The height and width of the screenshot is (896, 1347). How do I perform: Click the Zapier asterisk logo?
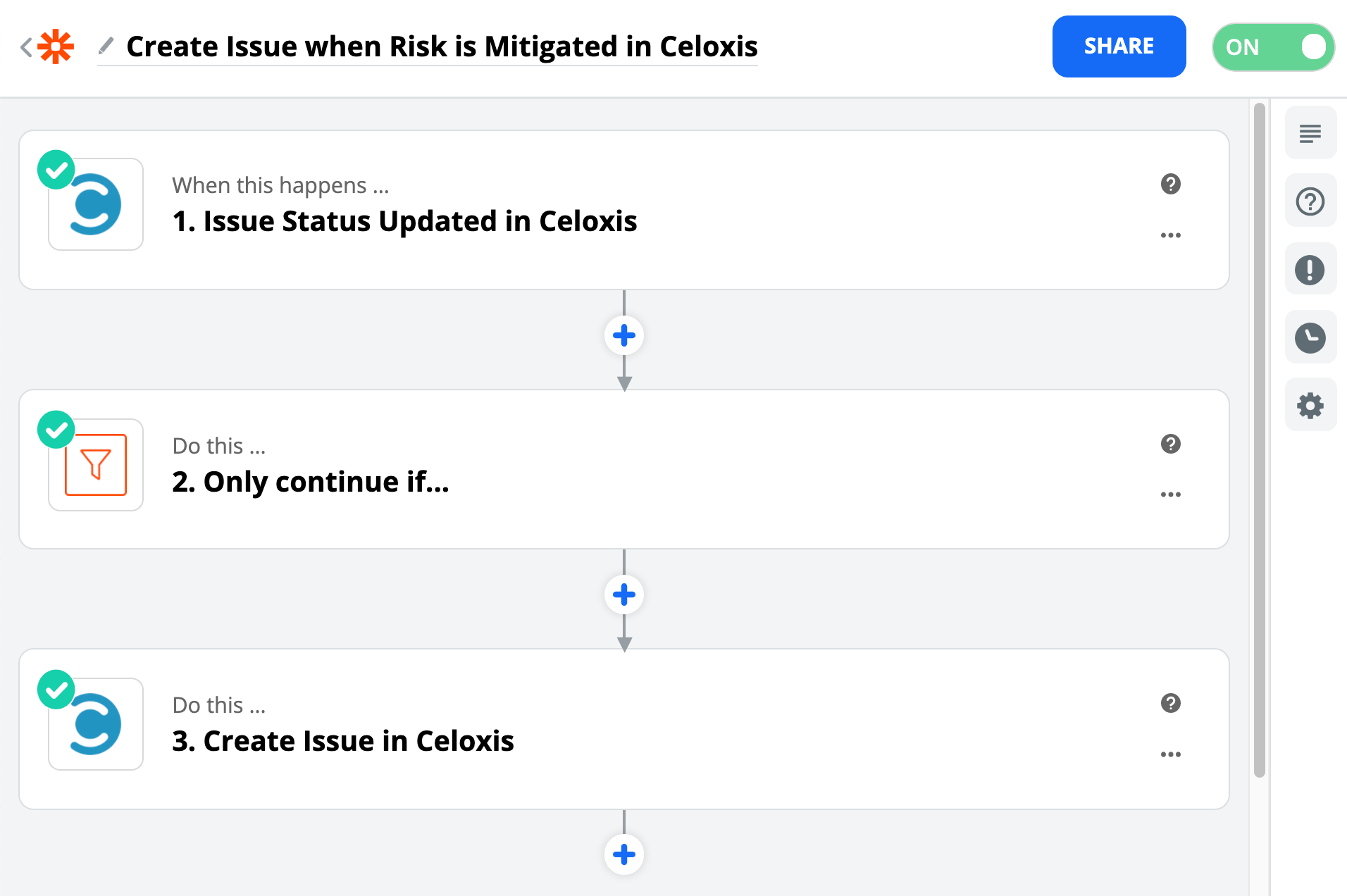click(56, 47)
